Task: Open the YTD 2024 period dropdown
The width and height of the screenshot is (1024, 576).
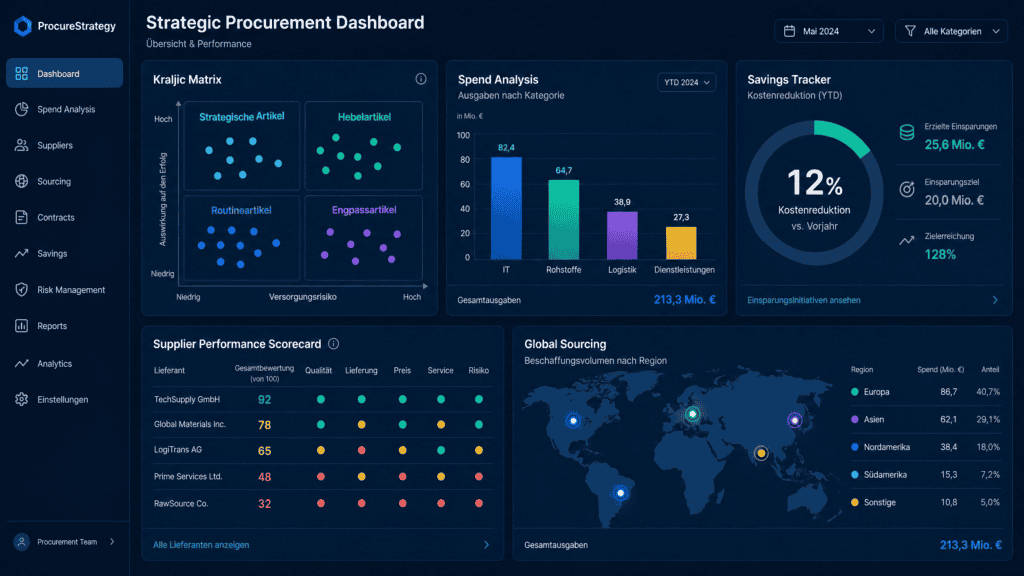Action: coord(686,82)
